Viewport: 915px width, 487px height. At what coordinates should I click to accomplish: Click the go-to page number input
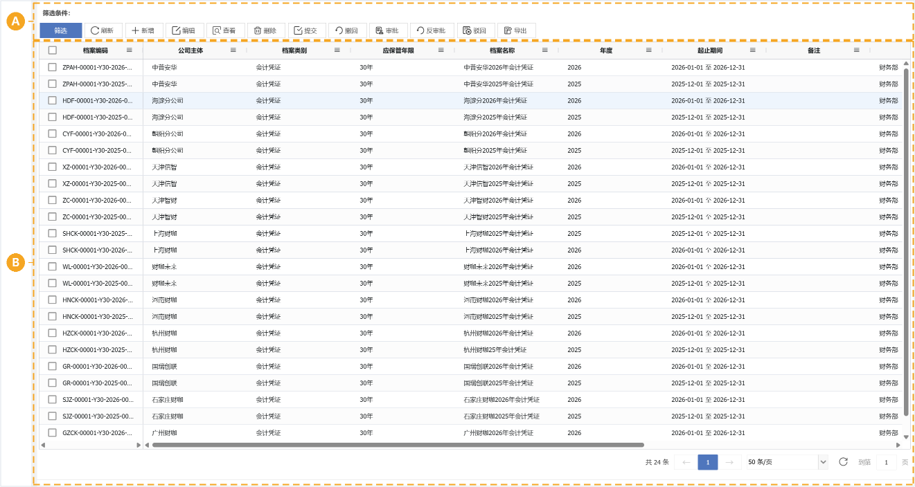(x=886, y=463)
